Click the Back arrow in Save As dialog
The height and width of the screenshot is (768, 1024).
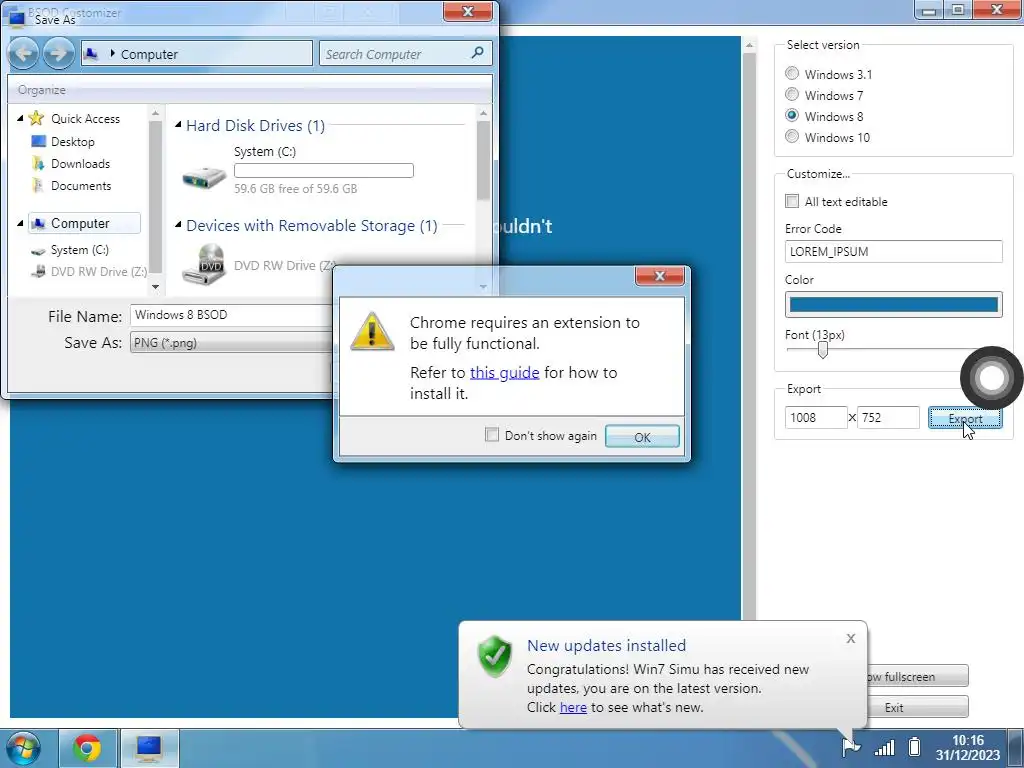(x=23, y=53)
